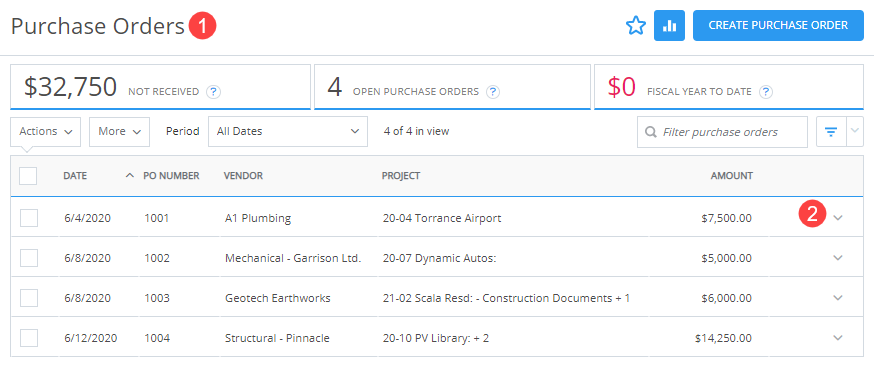The image size is (874, 365).
Task: Open dropdown arrow beside filter button
Action: coord(855,132)
